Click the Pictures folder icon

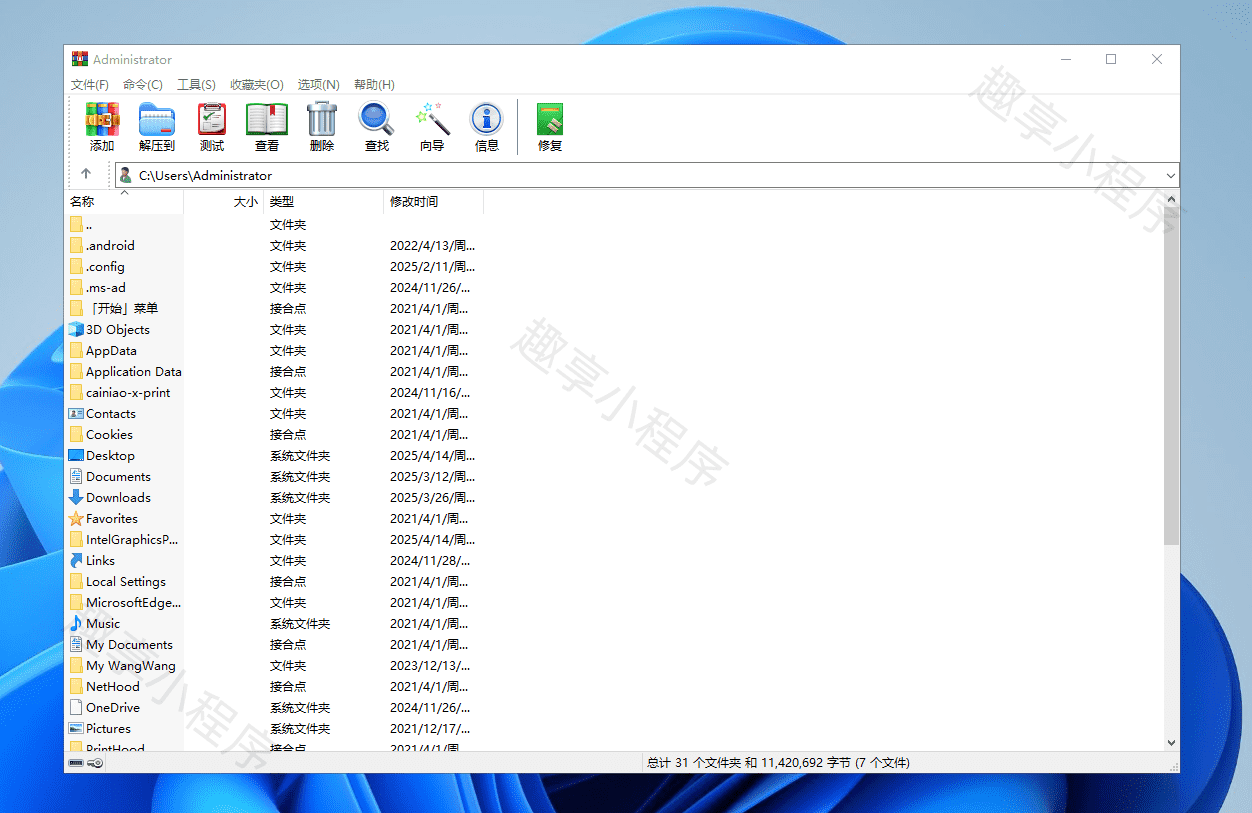pyautogui.click(x=76, y=728)
